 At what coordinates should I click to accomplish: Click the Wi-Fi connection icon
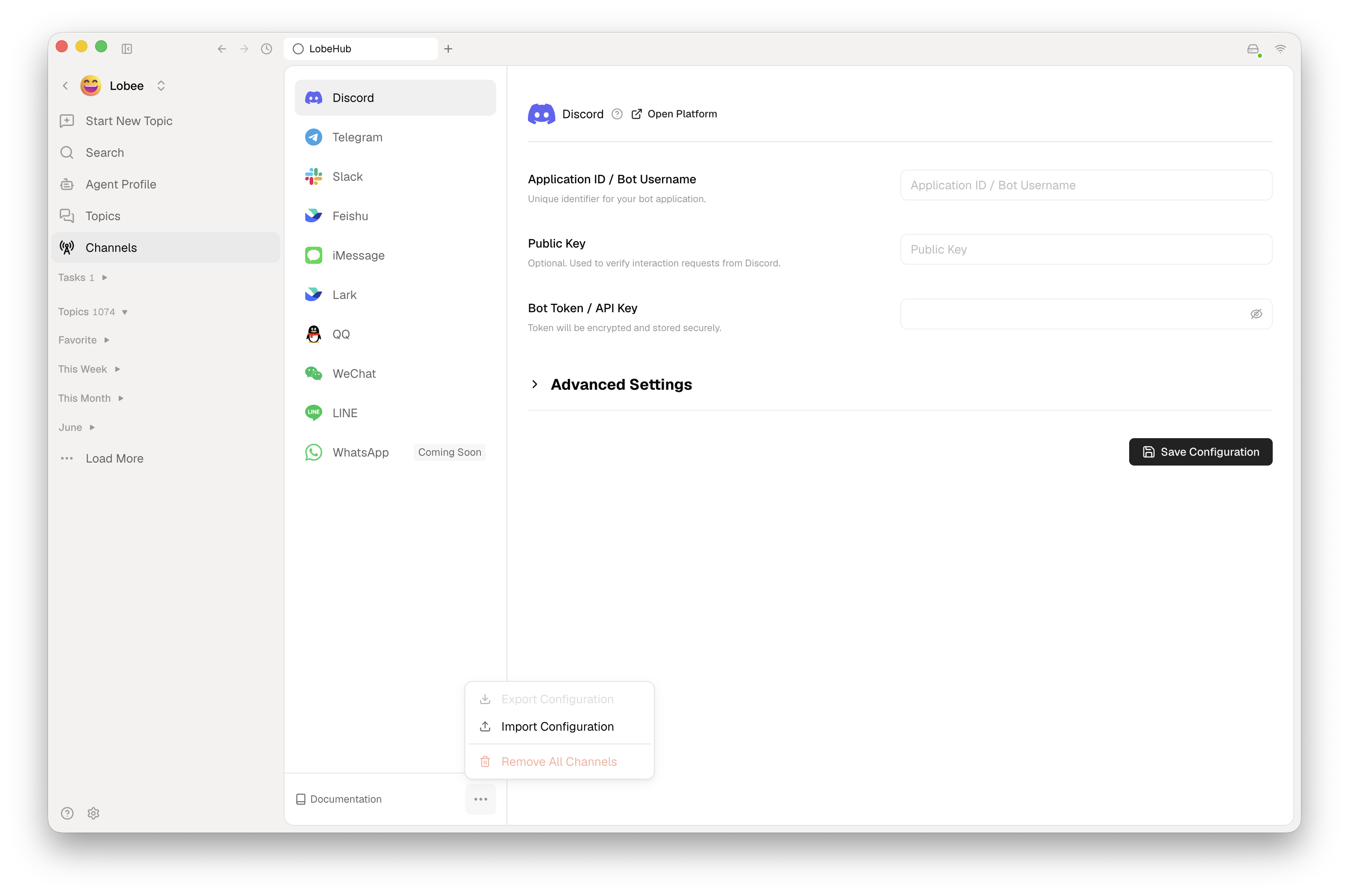[x=1280, y=48]
